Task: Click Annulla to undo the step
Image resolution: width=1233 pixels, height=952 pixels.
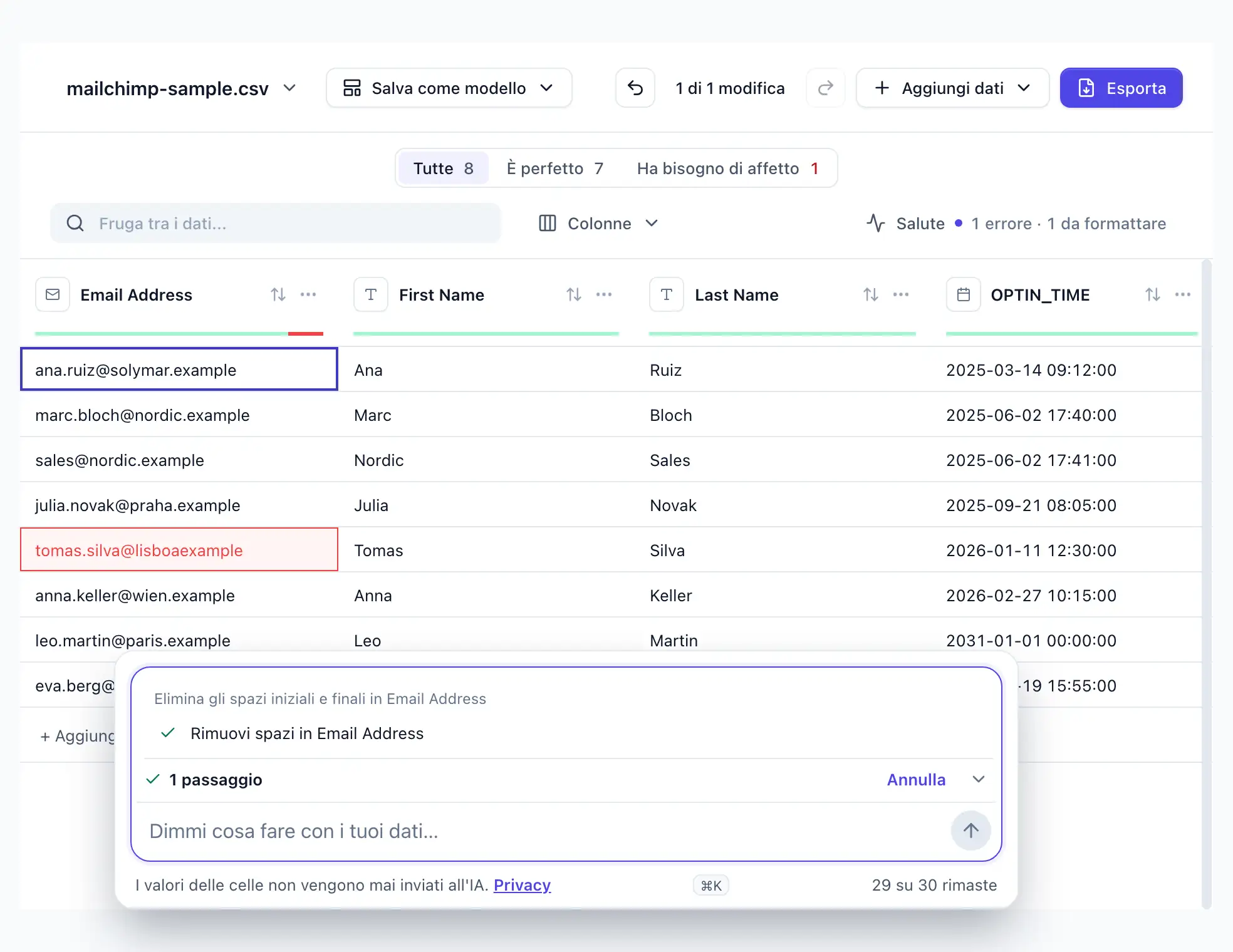Action: click(x=916, y=780)
